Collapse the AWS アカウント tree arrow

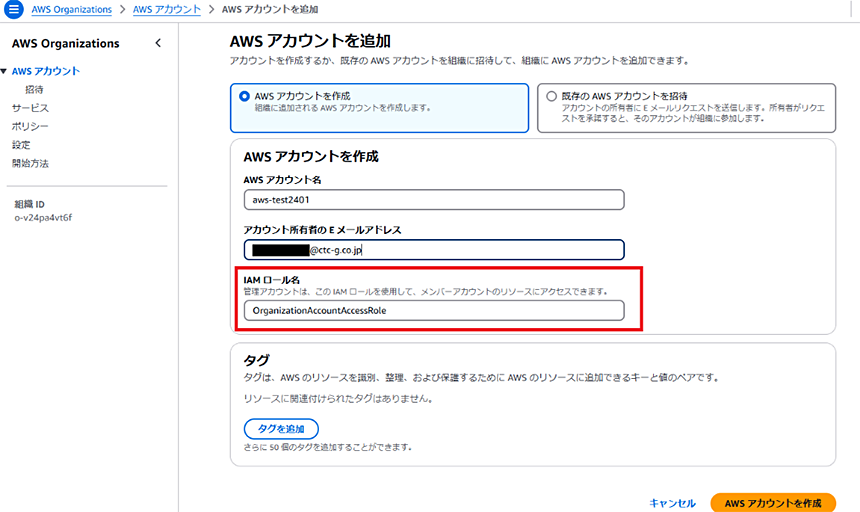[4, 71]
